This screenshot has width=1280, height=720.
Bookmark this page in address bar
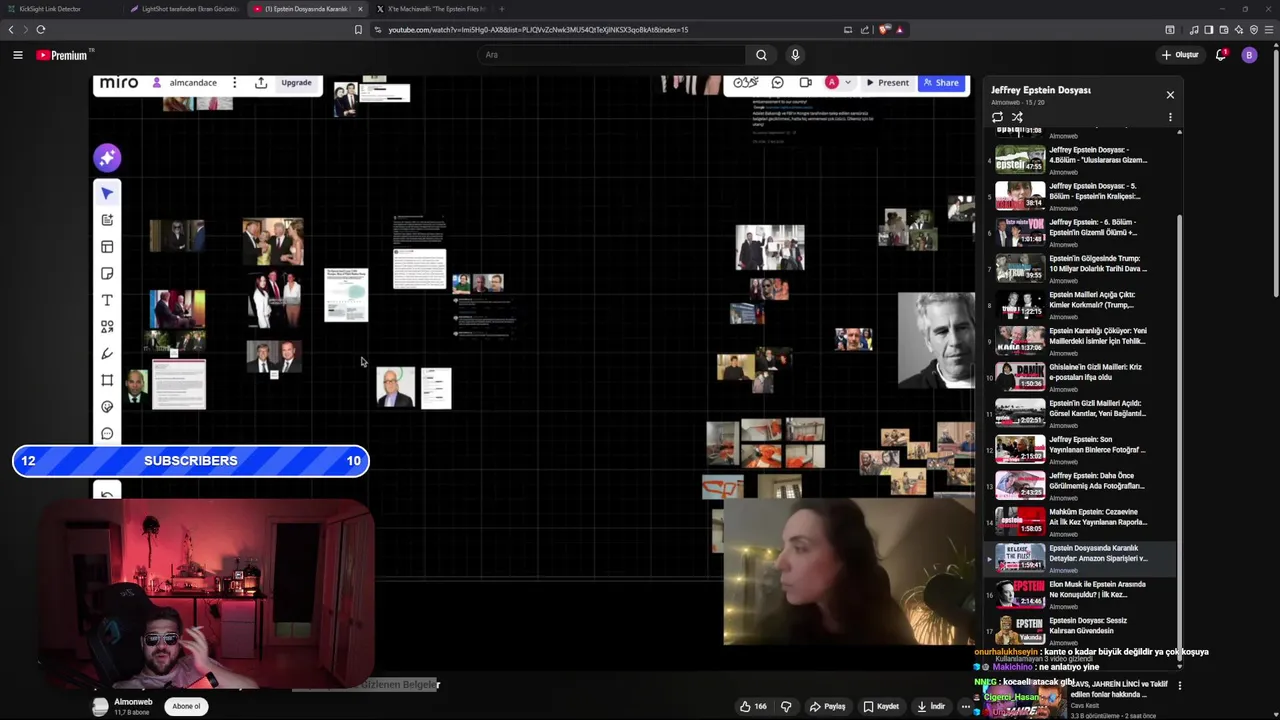click(x=358, y=30)
